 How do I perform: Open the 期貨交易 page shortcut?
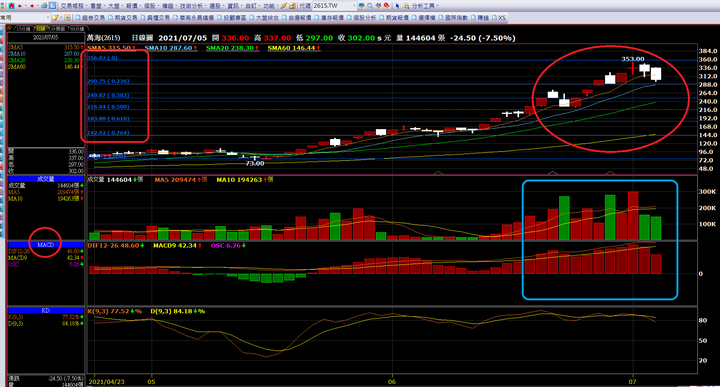123,17
